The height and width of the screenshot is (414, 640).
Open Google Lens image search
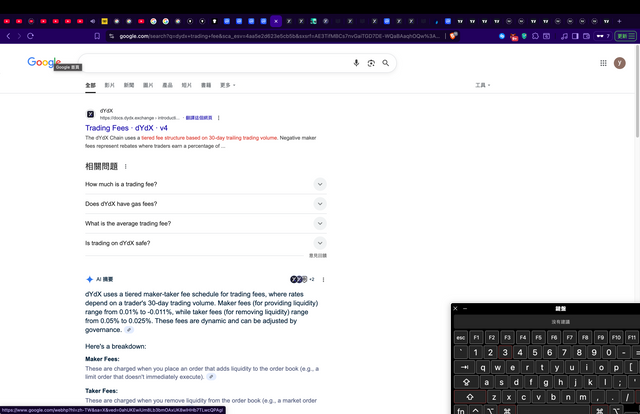point(371,63)
